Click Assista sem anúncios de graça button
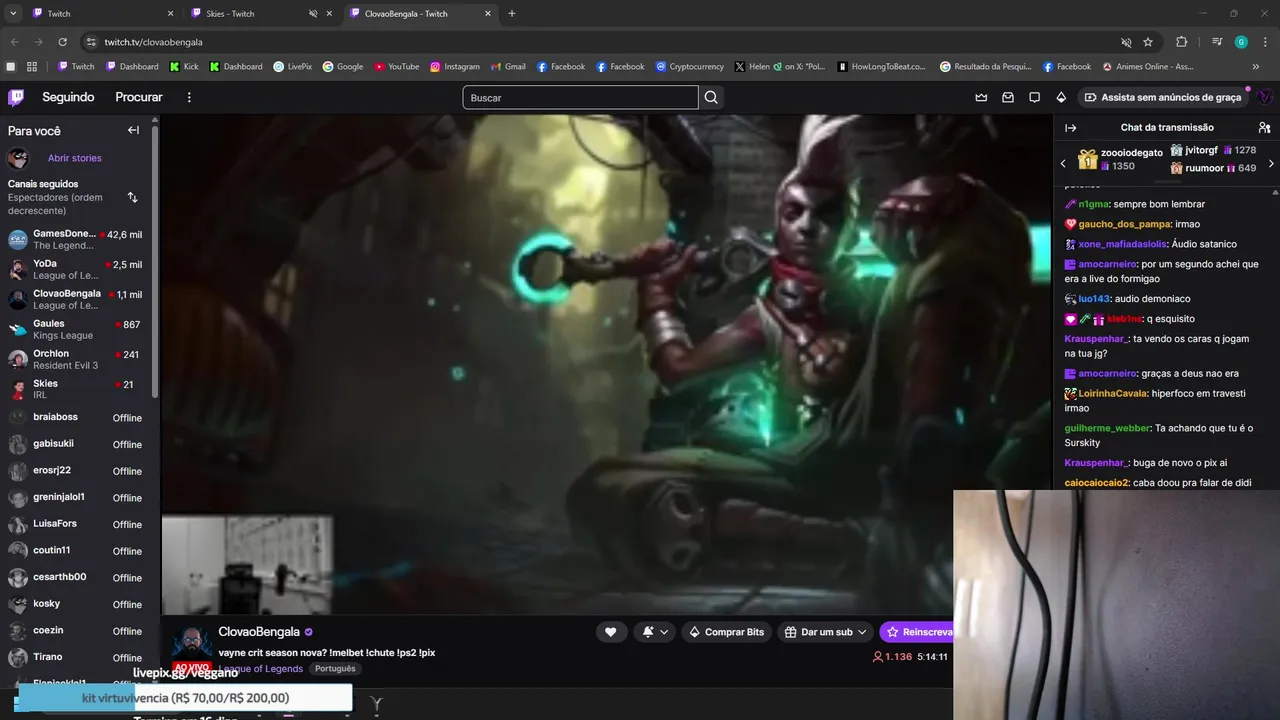1280x720 pixels. click(1163, 97)
